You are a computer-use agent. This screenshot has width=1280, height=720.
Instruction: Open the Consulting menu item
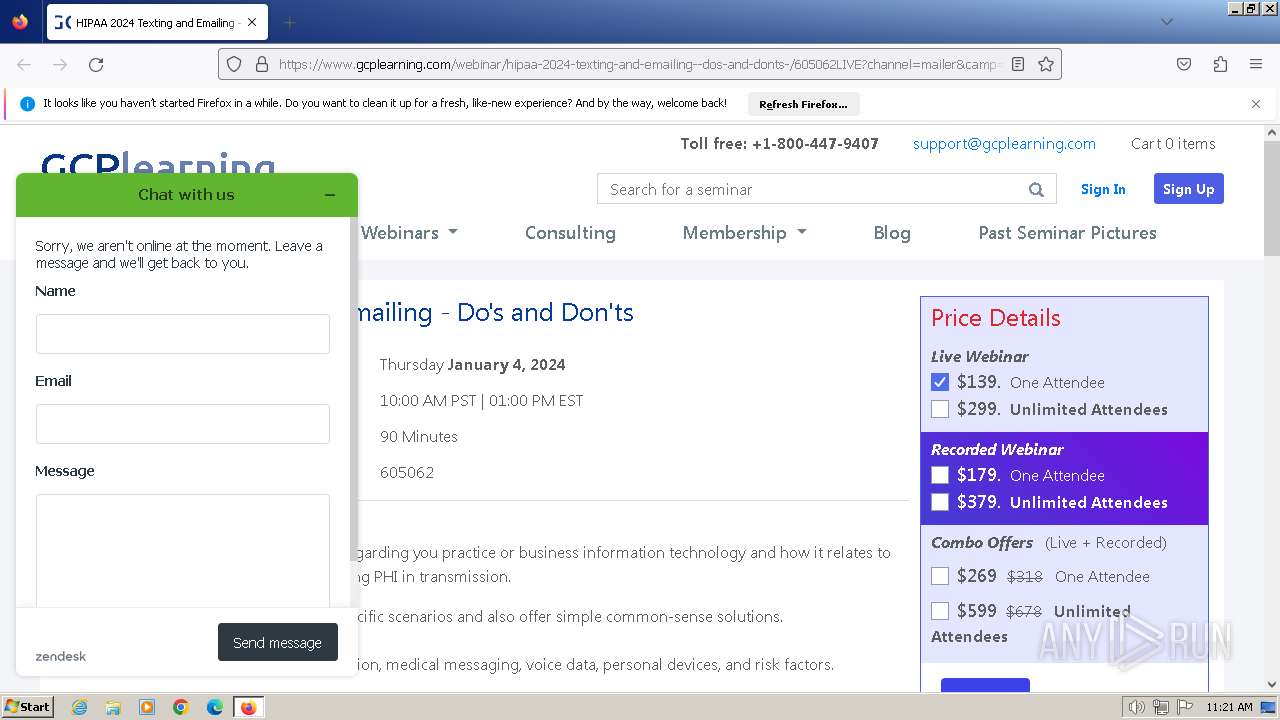[570, 232]
